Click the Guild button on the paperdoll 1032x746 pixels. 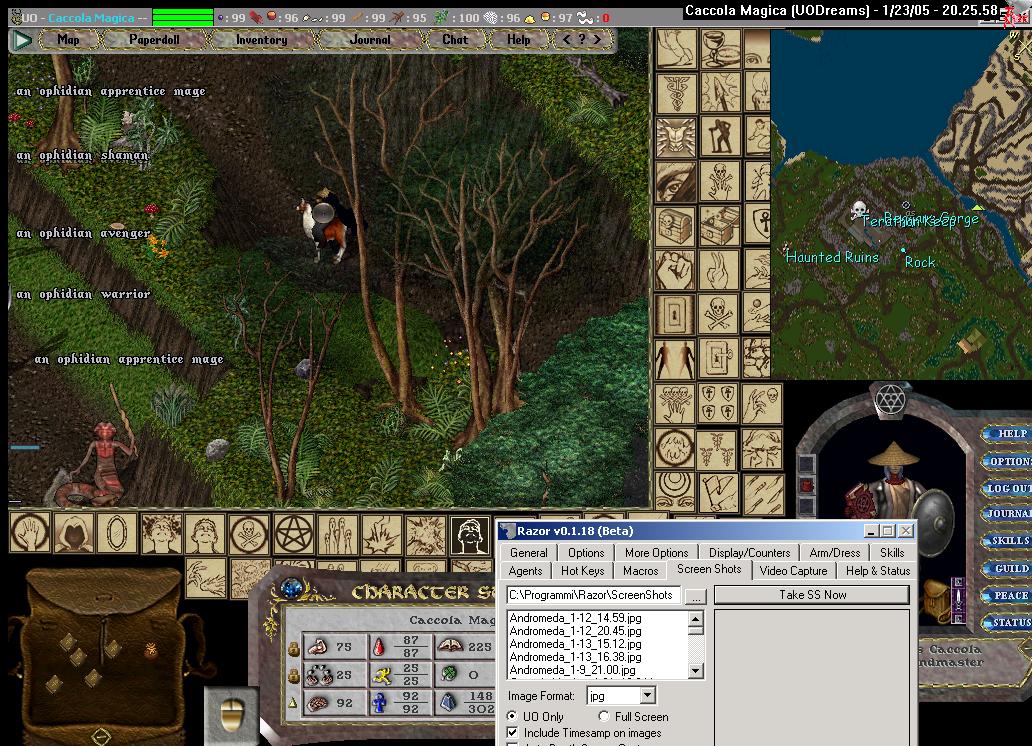tap(1008, 568)
